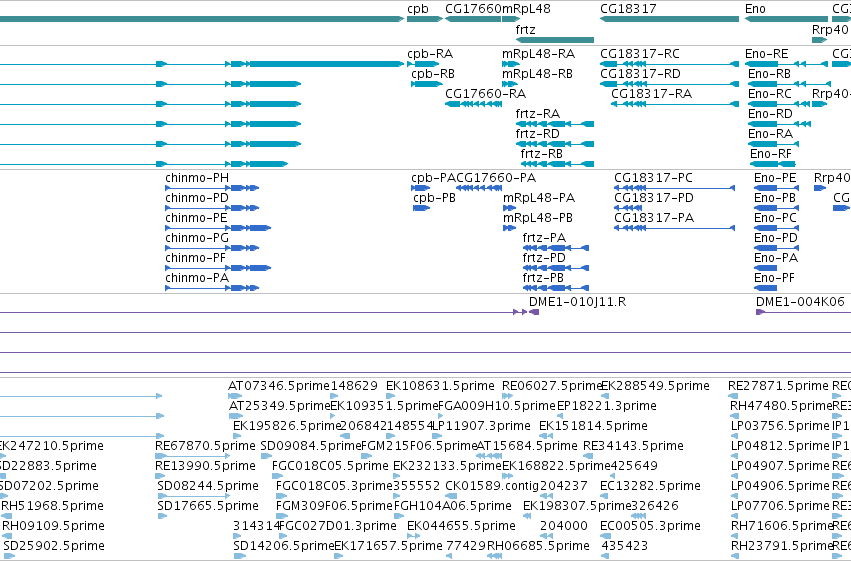The height and width of the screenshot is (561, 851).
Task: Select the Eno gene label
Action: [755, 9]
